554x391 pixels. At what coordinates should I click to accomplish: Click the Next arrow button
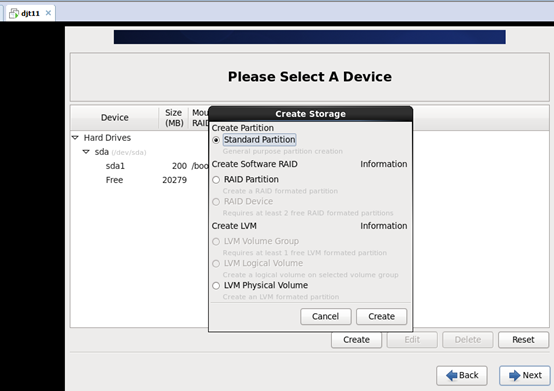pyautogui.click(x=525, y=375)
